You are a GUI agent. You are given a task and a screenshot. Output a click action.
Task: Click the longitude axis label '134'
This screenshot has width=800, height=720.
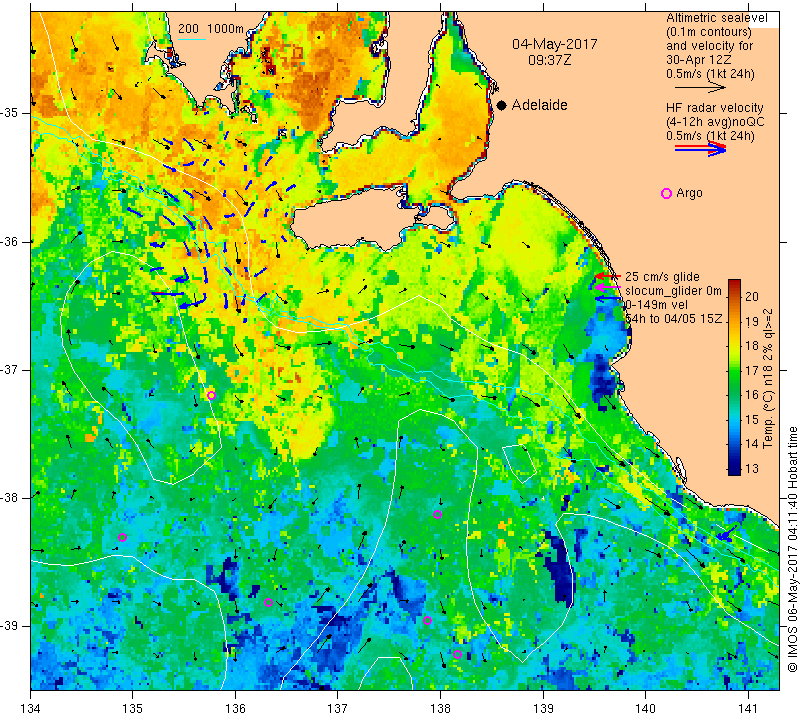click(x=31, y=708)
